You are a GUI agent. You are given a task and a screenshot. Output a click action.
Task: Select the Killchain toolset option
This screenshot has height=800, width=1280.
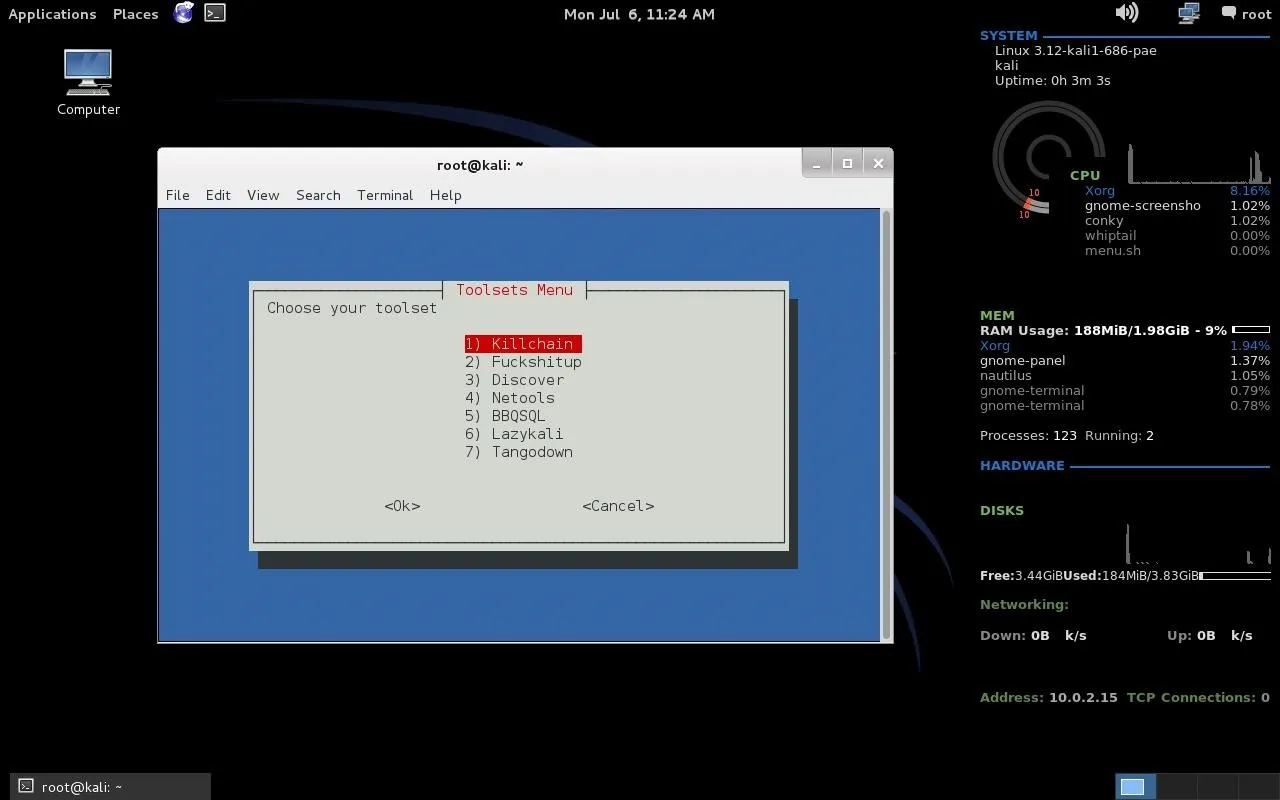click(x=523, y=344)
